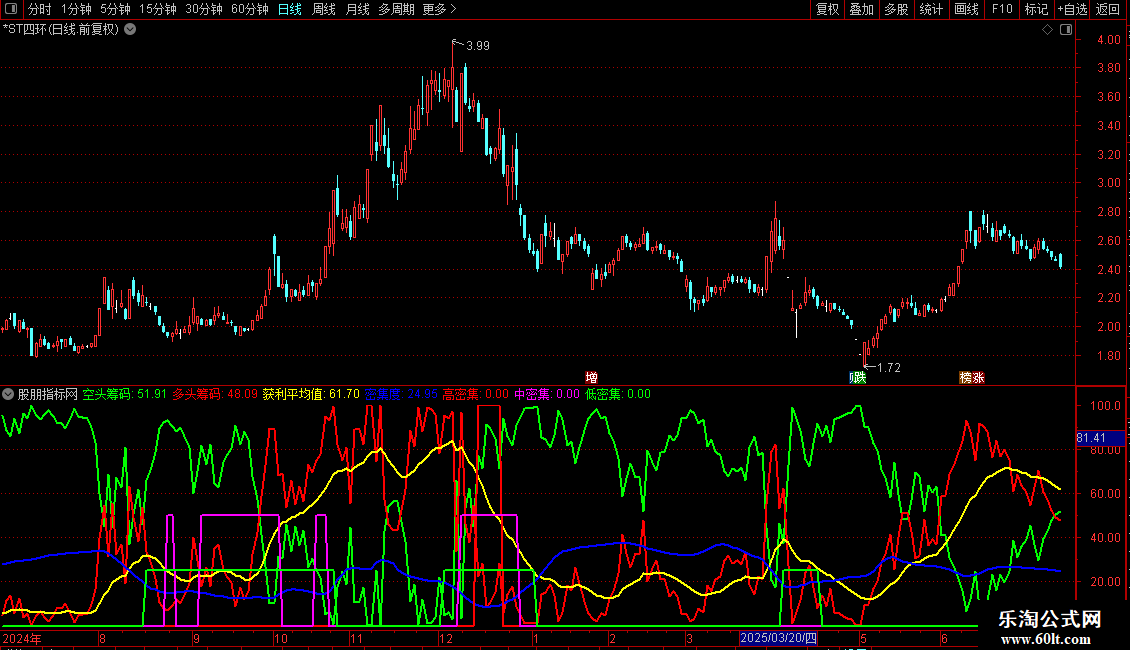Screen dimensions: 1130x650
Task: Click the 股朋指标网 indicator name
Action: click(x=48, y=394)
